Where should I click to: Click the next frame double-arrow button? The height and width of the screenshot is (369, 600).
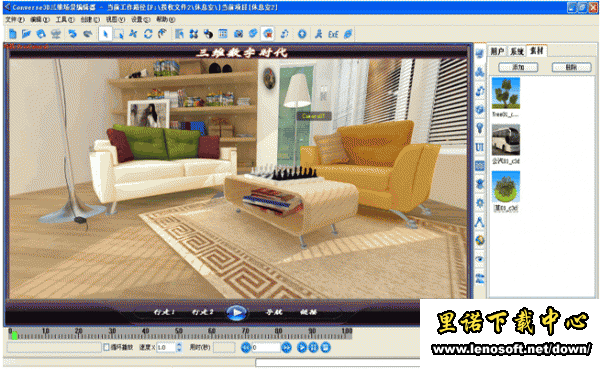(x=286, y=348)
